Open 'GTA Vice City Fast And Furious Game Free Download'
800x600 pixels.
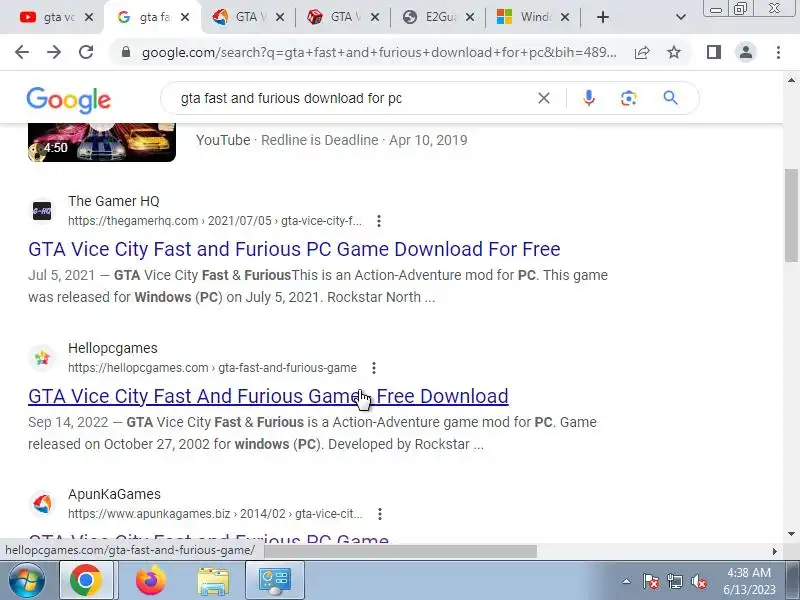click(268, 396)
